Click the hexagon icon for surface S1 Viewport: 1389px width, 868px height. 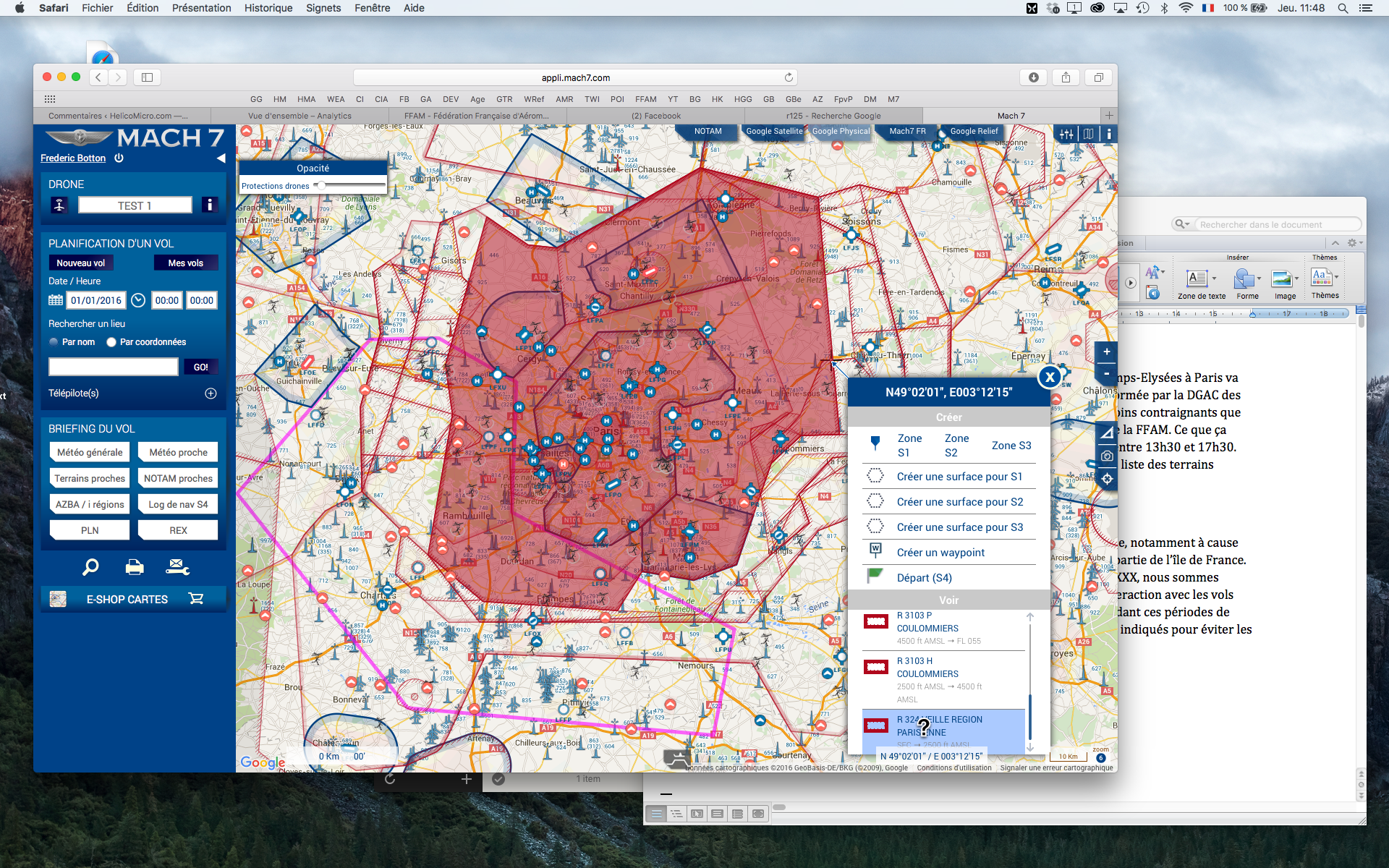(x=875, y=476)
